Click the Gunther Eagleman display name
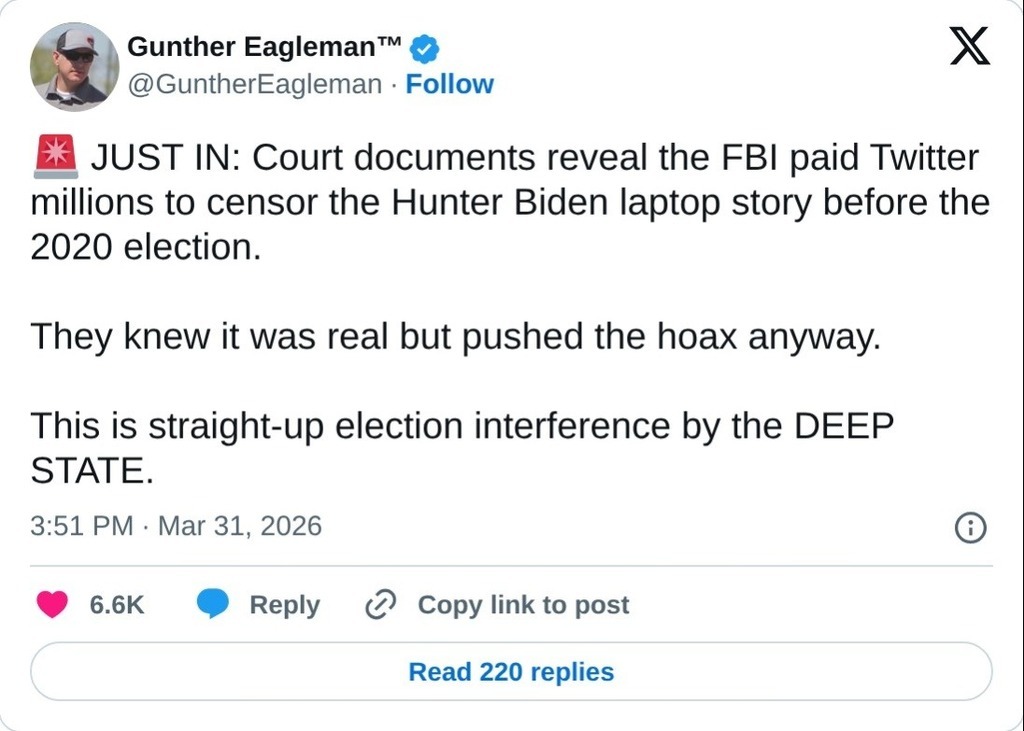The image size is (1024, 731). click(264, 47)
